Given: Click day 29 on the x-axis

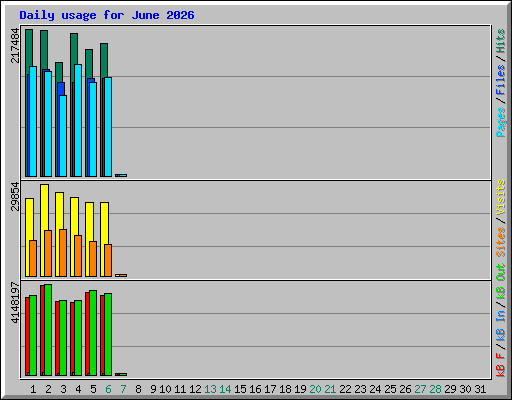Looking at the screenshot, I should click(450, 389).
